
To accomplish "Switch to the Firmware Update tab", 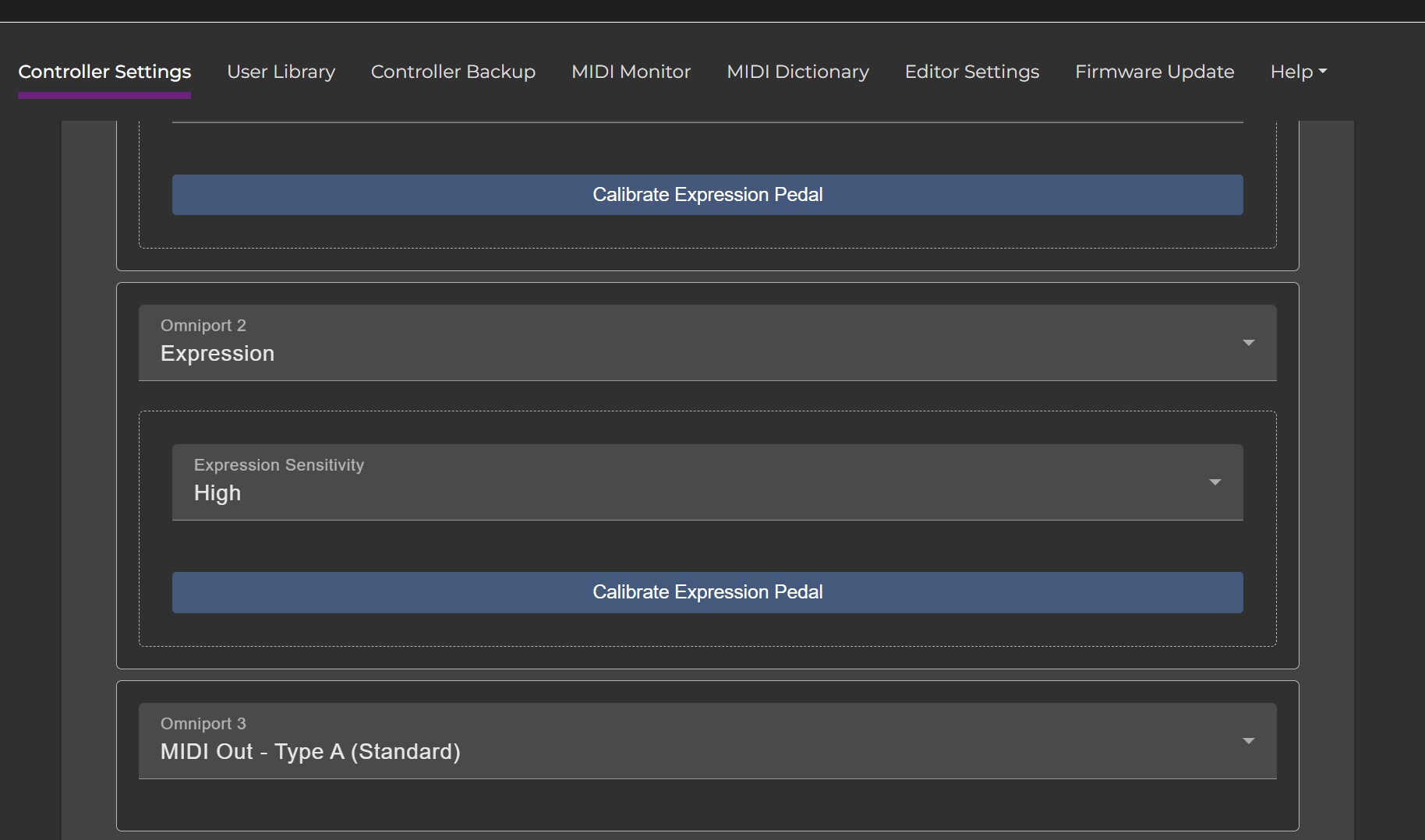I will 1154,72.
